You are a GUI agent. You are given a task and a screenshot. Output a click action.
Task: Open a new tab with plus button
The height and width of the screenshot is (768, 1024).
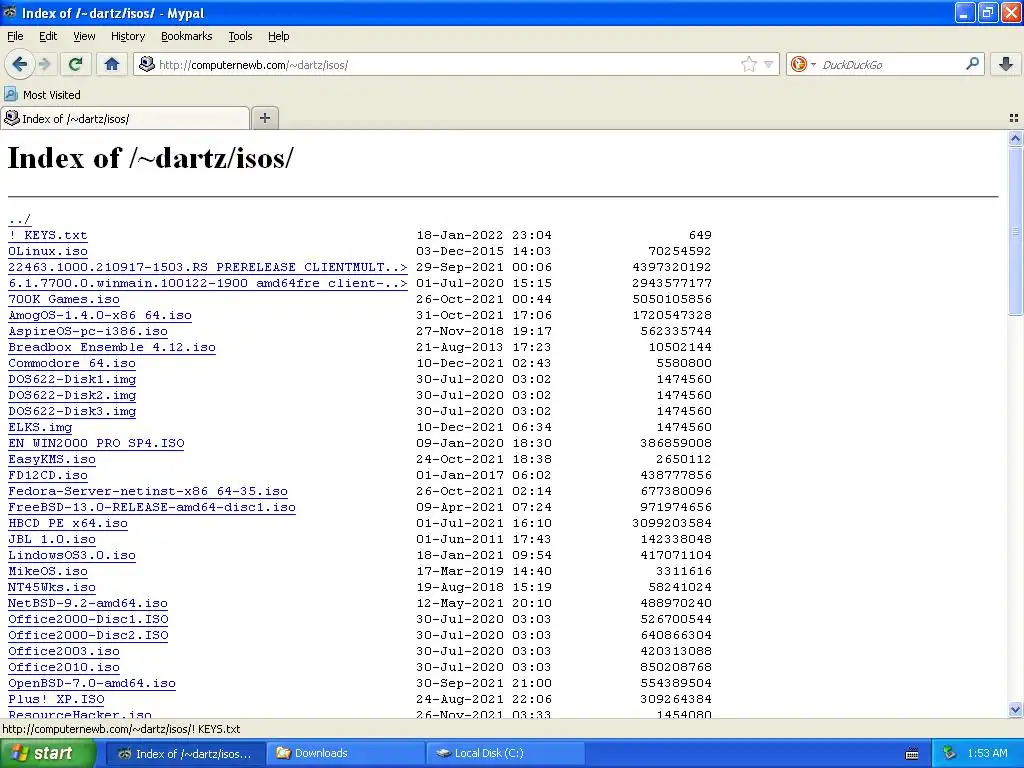click(x=264, y=118)
